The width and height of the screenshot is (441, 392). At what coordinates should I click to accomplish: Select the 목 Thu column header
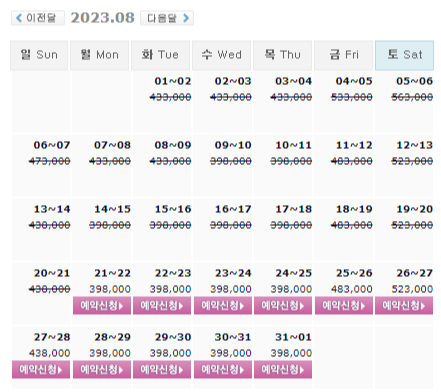click(x=282, y=55)
